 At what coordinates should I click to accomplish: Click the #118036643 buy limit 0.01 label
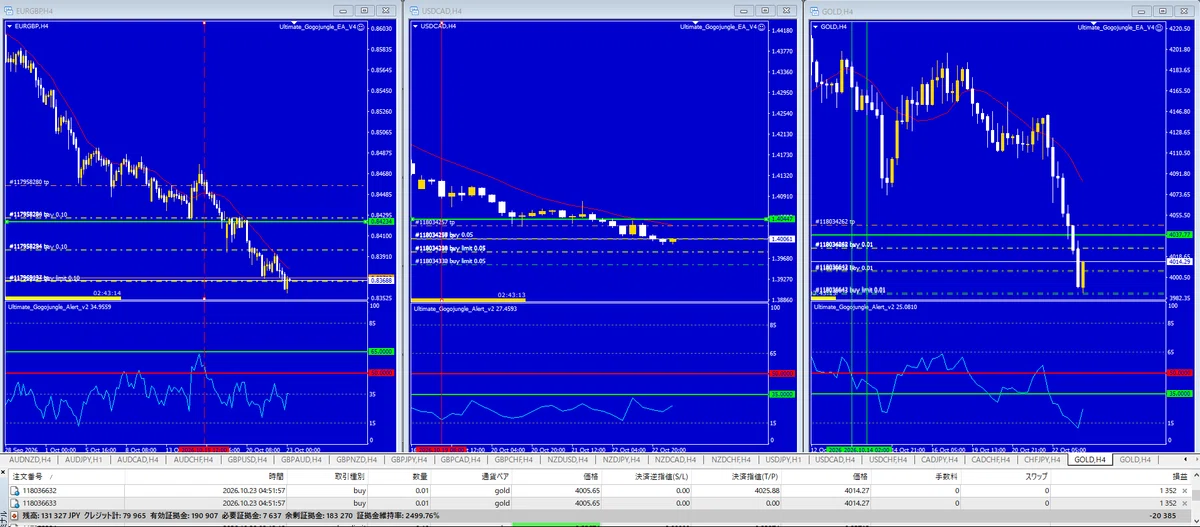click(851, 290)
